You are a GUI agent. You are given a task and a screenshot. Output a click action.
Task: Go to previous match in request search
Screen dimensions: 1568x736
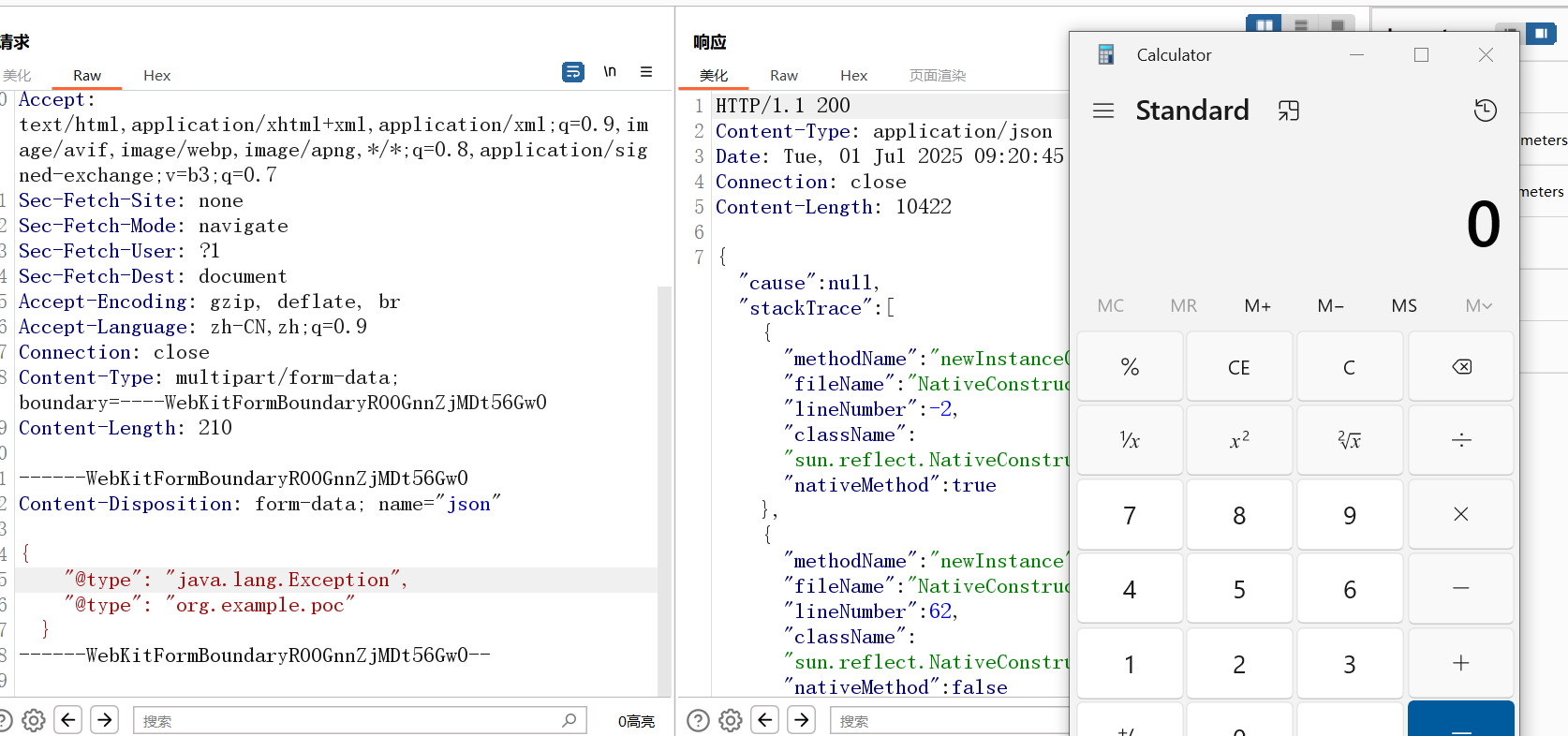68,720
